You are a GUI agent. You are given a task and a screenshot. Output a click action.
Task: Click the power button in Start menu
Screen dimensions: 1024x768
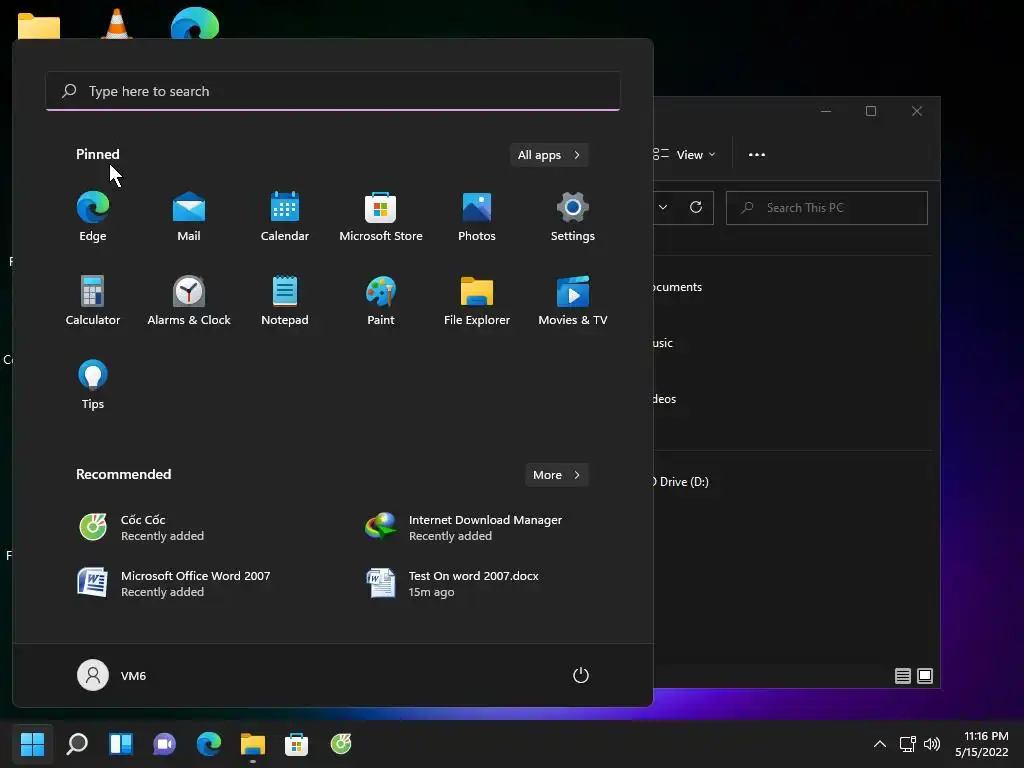point(581,675)
